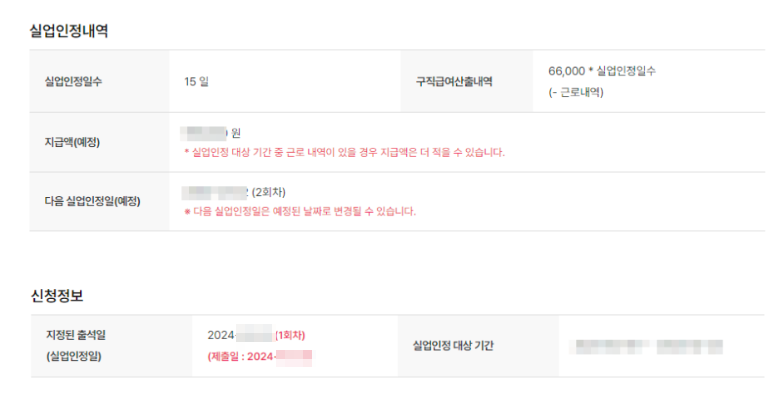
Task: Click the 2024 attendance date value
Action: click(240, 335)
